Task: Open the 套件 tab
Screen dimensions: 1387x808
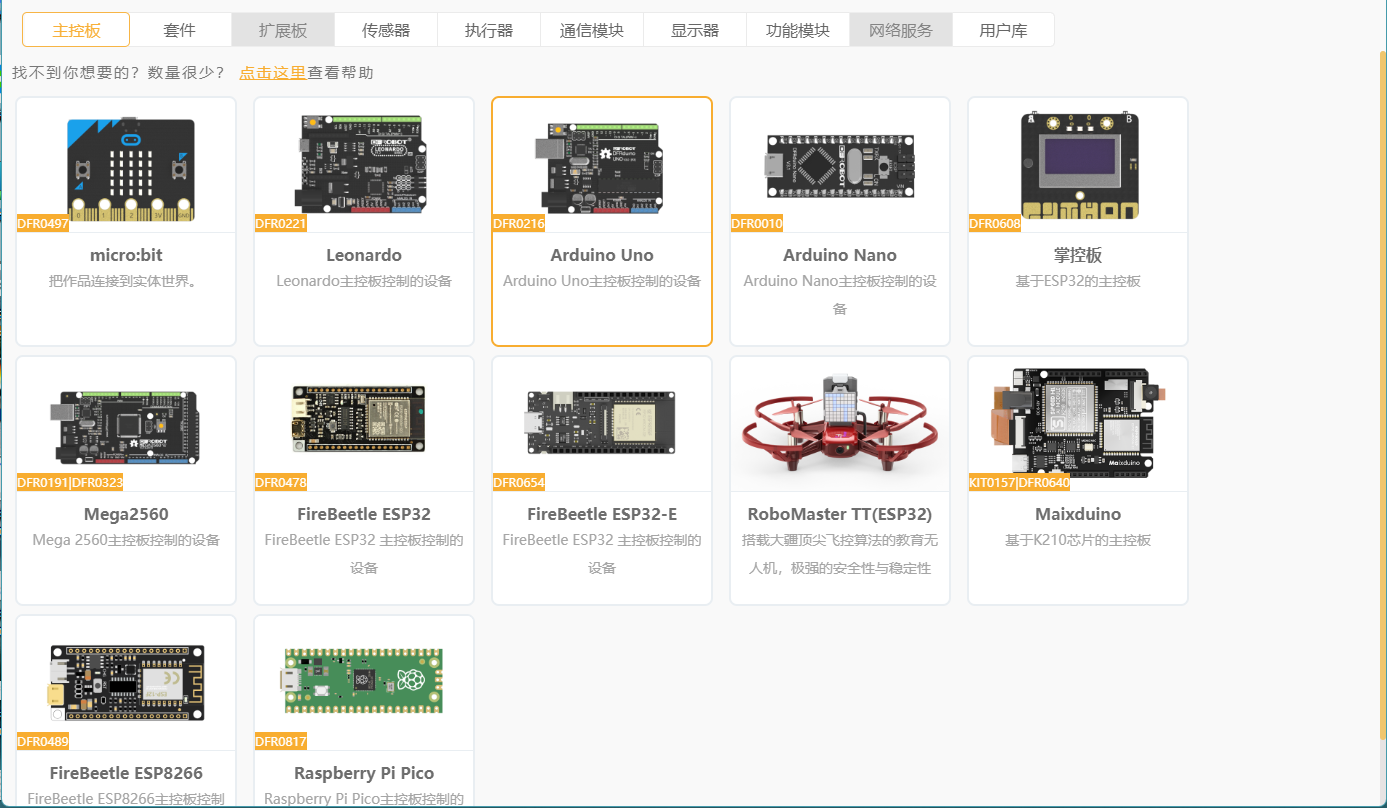Action: point(180,31)
